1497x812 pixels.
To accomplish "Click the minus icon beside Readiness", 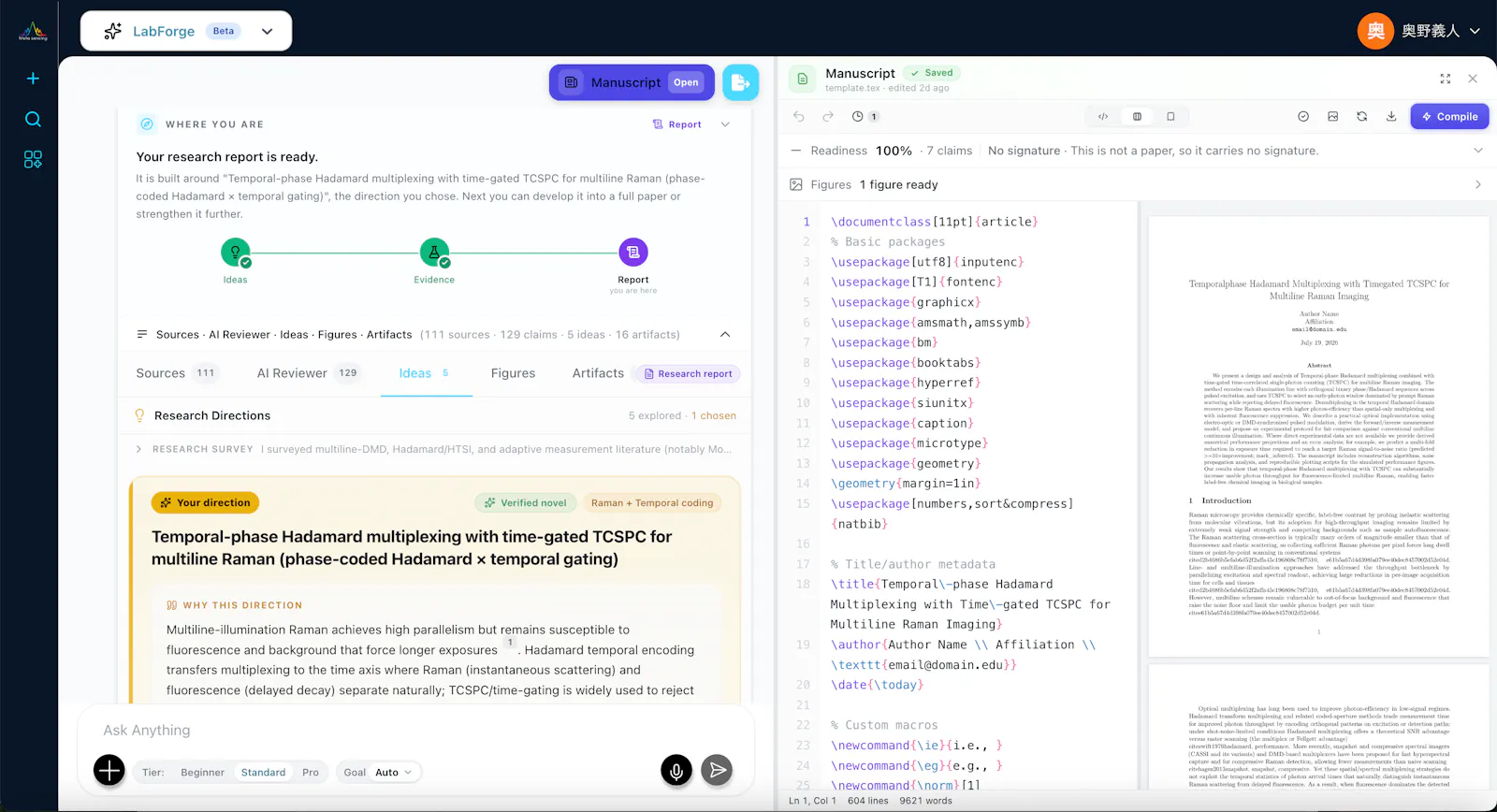I will click(x=796, y=151).
